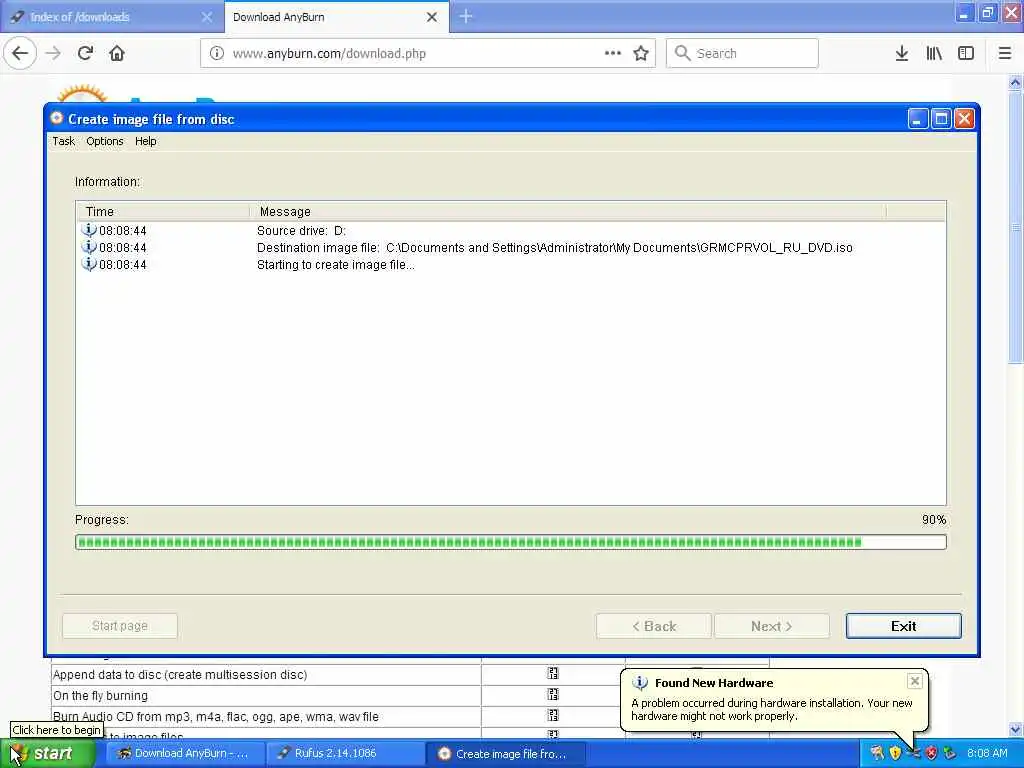Switch to Download AnyBurn taskbar button
Viewport: 1024px width, 768px height.
[x=184, y=754]
